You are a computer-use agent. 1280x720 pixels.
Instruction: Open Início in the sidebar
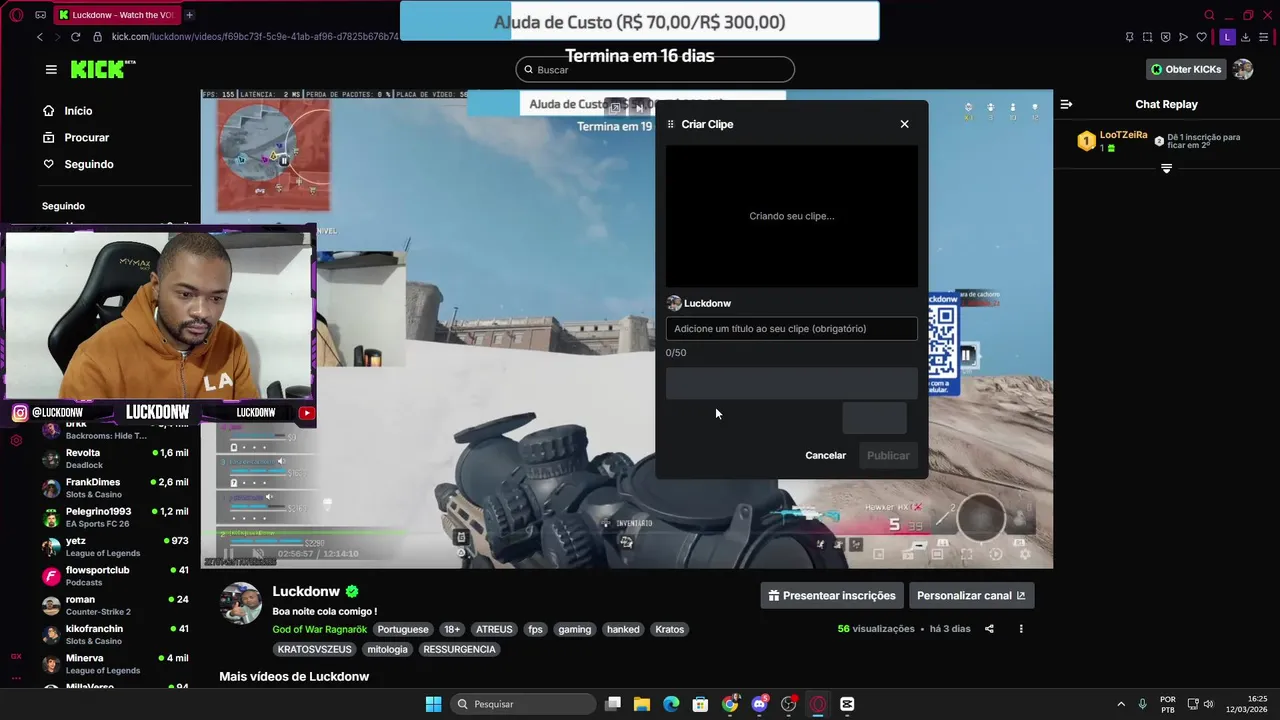tap(78, 111)
